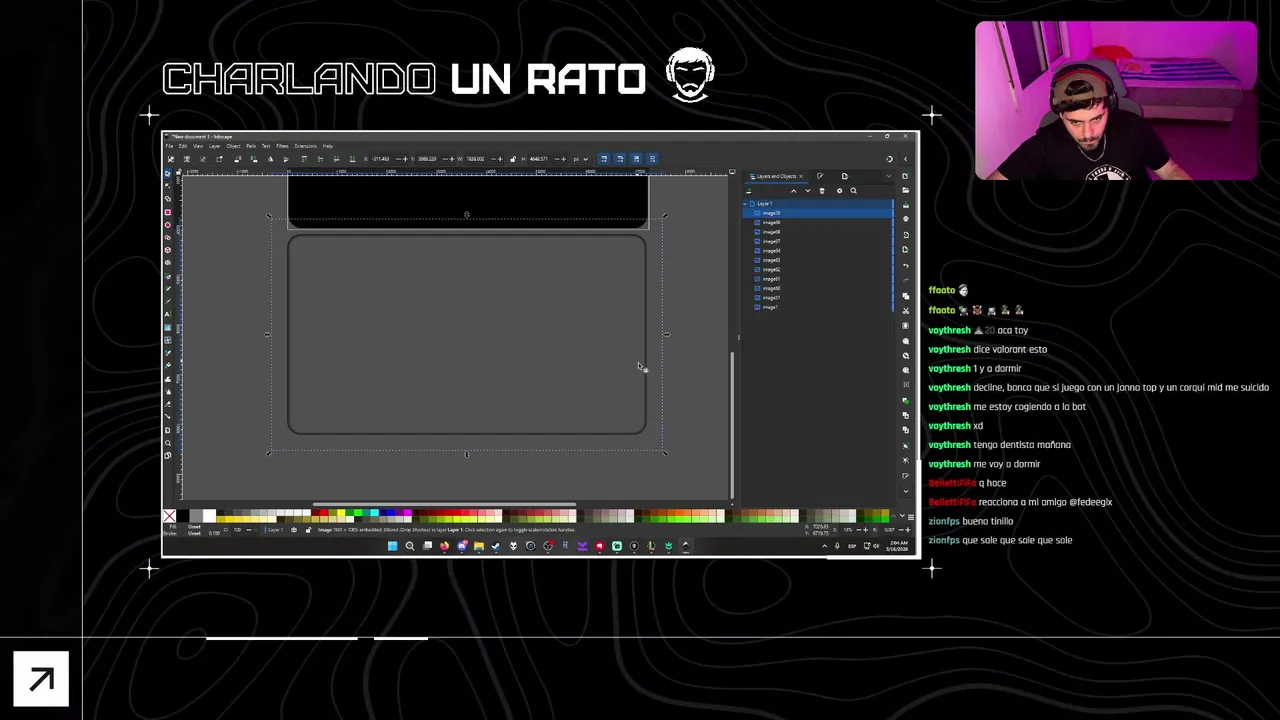Image resolution: width=1280 pixels, height=720 pixels.
Task: Open docked panels chevron dropdown
Action: 889,176
